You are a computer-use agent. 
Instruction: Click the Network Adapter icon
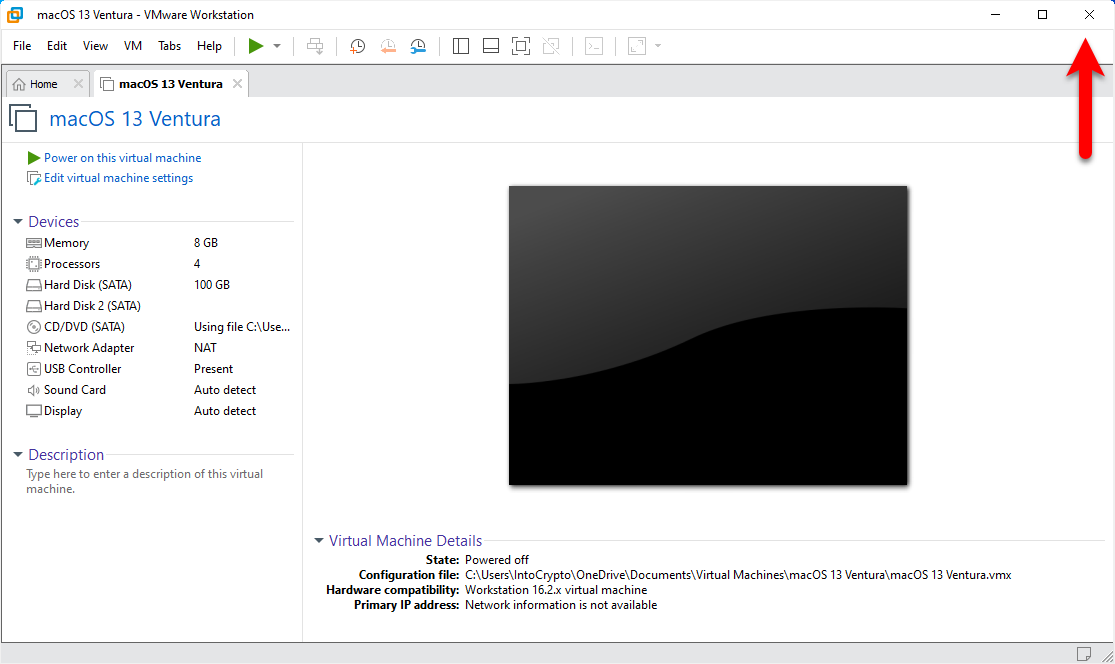33,348
